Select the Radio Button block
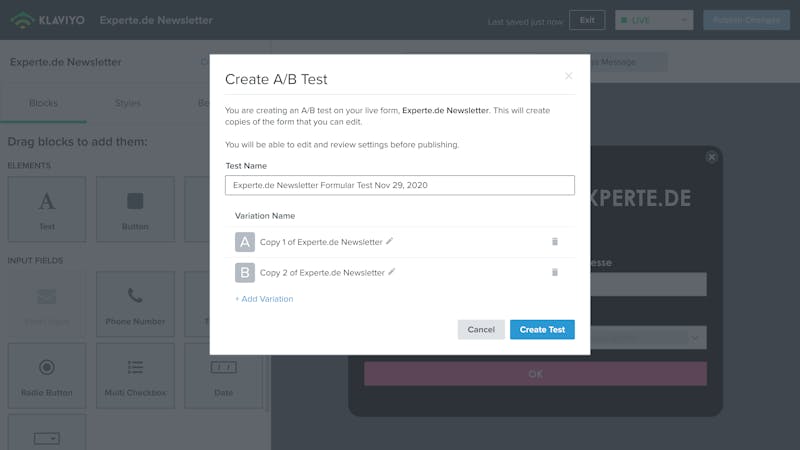 tap(47, 376)
